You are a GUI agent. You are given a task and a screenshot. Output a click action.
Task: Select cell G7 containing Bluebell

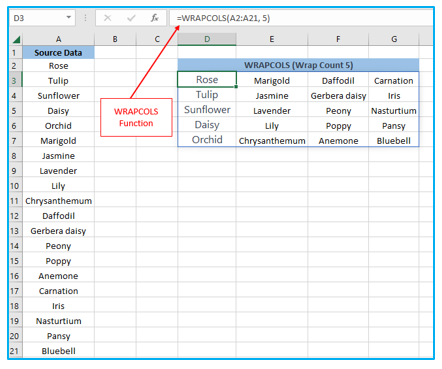pos(394,140)
